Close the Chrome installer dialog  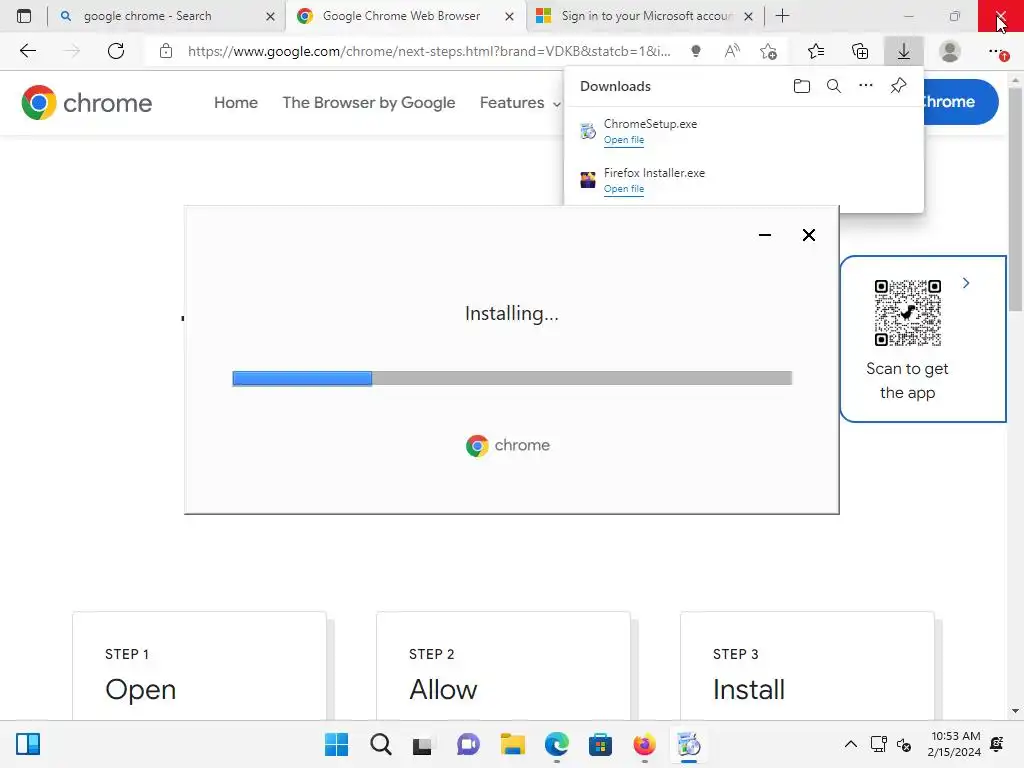[808, 235]
